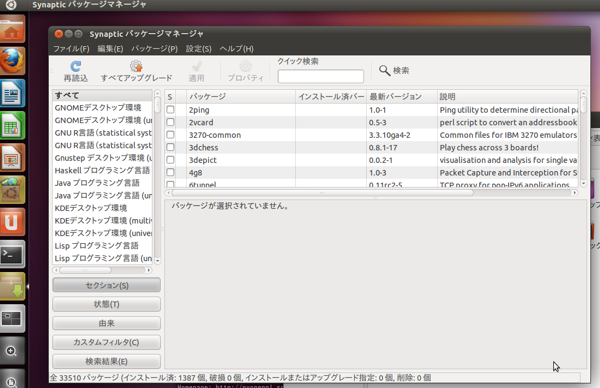The height and width of the screenshot is (388, 600).
Task: Toggle the status checkbox for 3dchess
Action: (x=170, y=147)
